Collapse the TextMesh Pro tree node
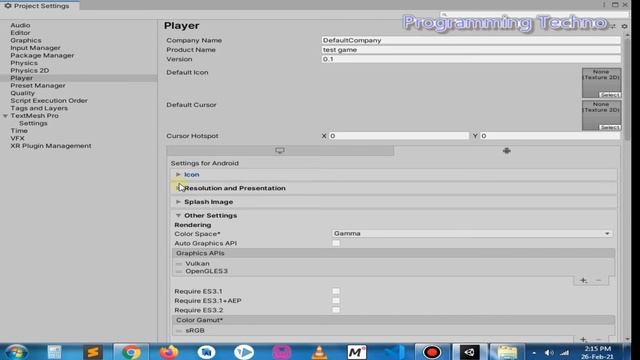The width and height of the screenshot is (640, 360). click(5, 116)
